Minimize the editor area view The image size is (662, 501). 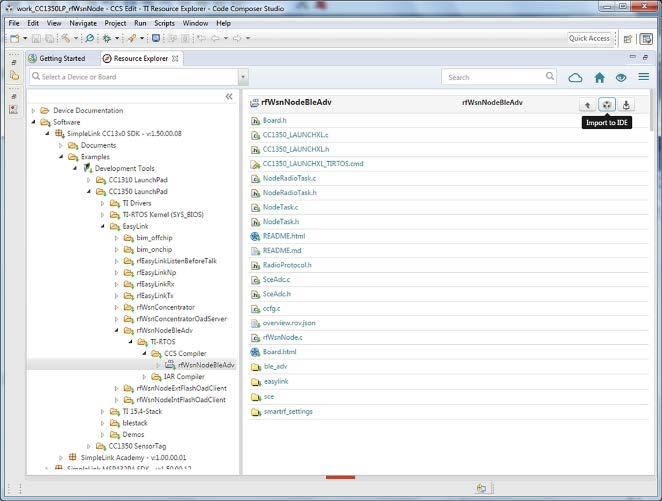coord(632,57)
